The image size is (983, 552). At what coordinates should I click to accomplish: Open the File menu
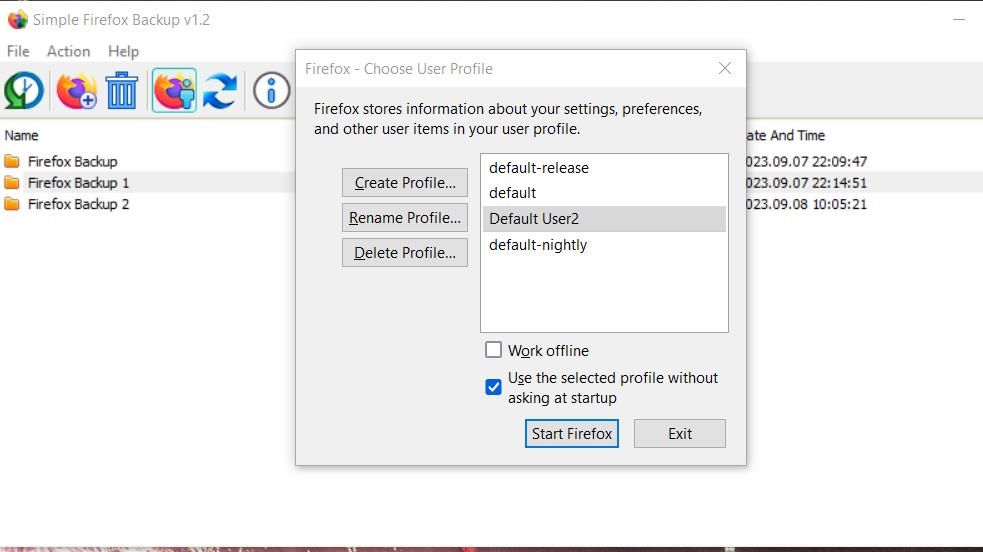pos(18,51)
